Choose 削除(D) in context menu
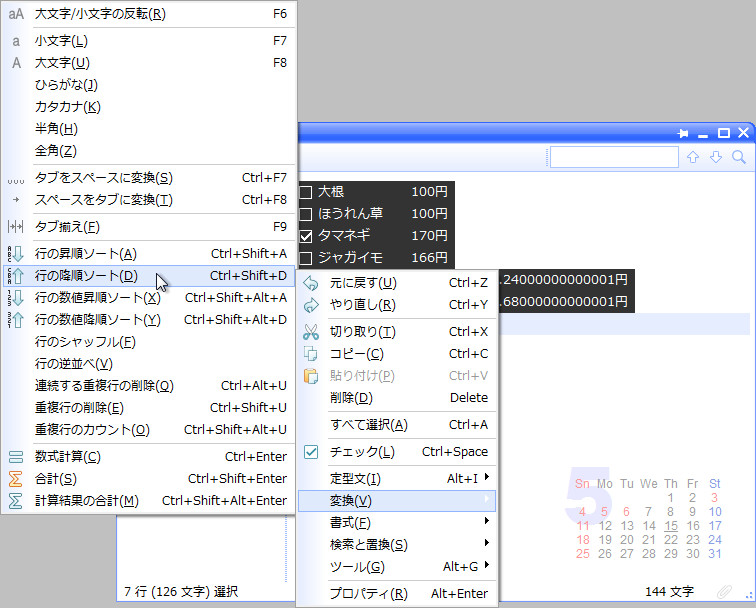 tap(396, 398)
